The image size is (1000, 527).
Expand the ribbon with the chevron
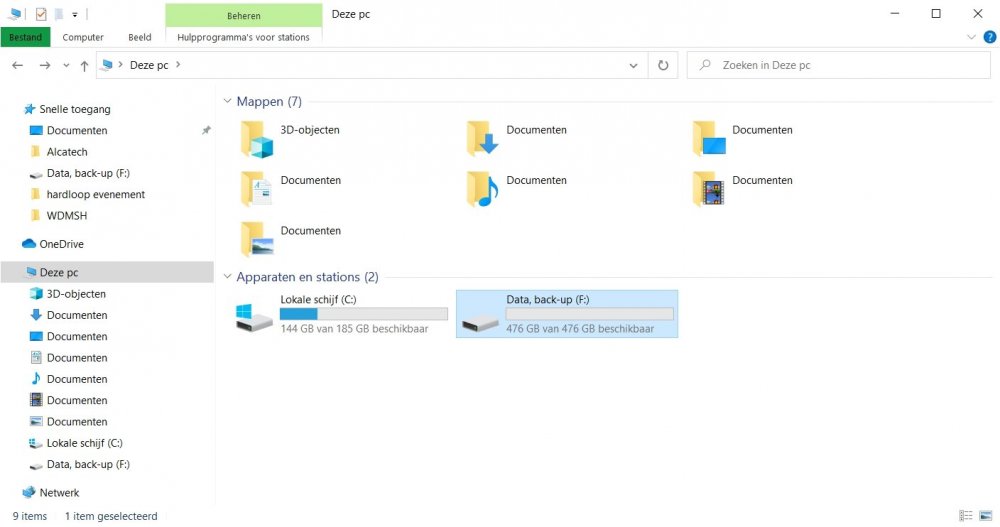pyautogui.click(x=971, y=37)
